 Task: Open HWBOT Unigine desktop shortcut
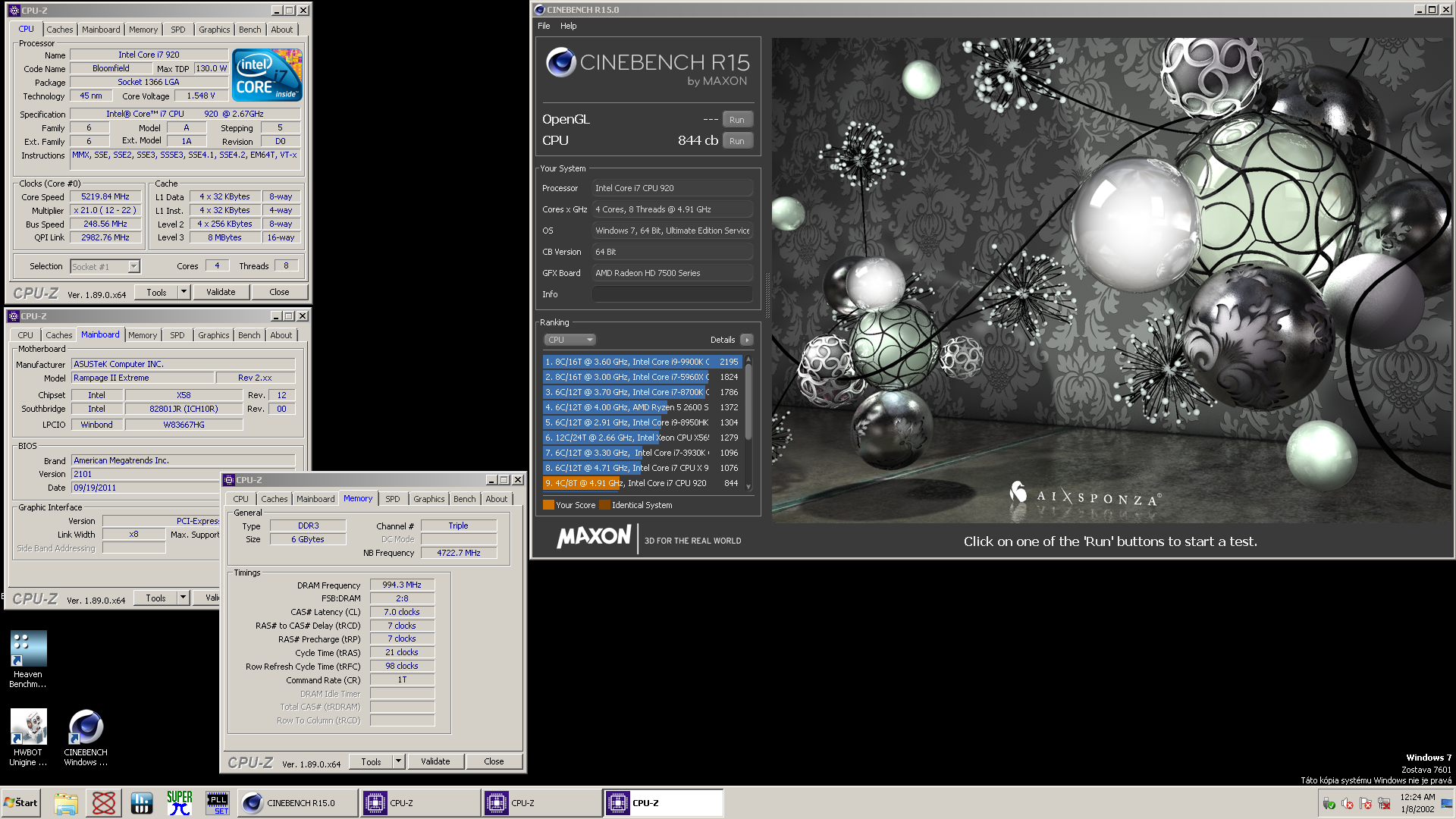[x=28, y=738]
